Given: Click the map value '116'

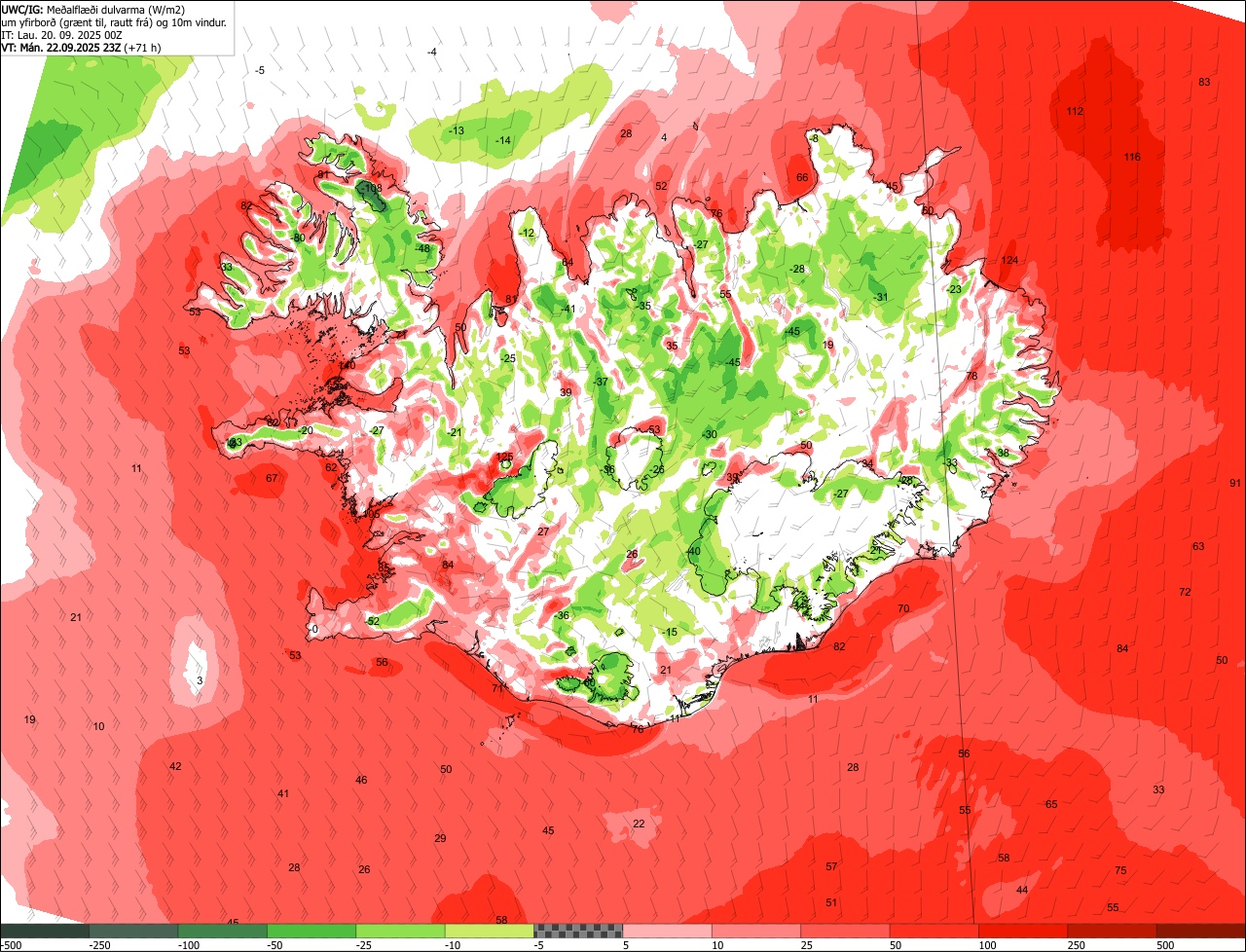Looking at the screenshot, I should [1132, 157].
